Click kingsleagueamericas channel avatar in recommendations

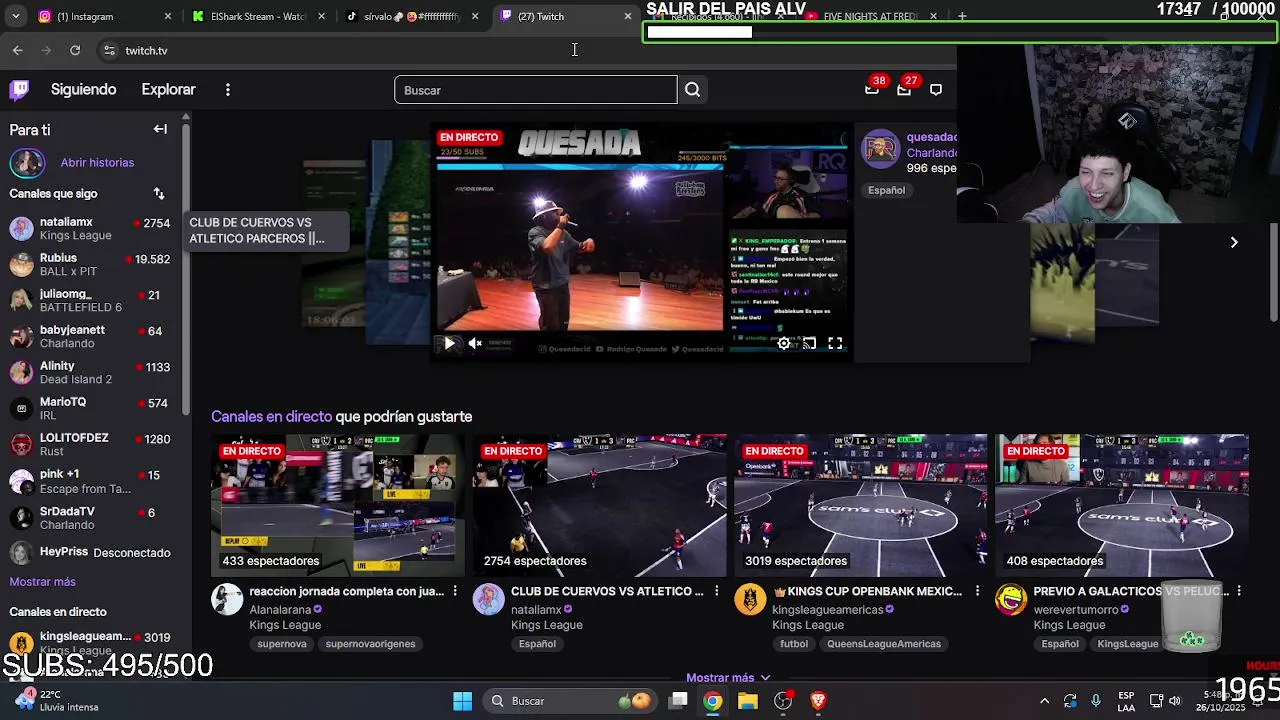tap(750, 600)
